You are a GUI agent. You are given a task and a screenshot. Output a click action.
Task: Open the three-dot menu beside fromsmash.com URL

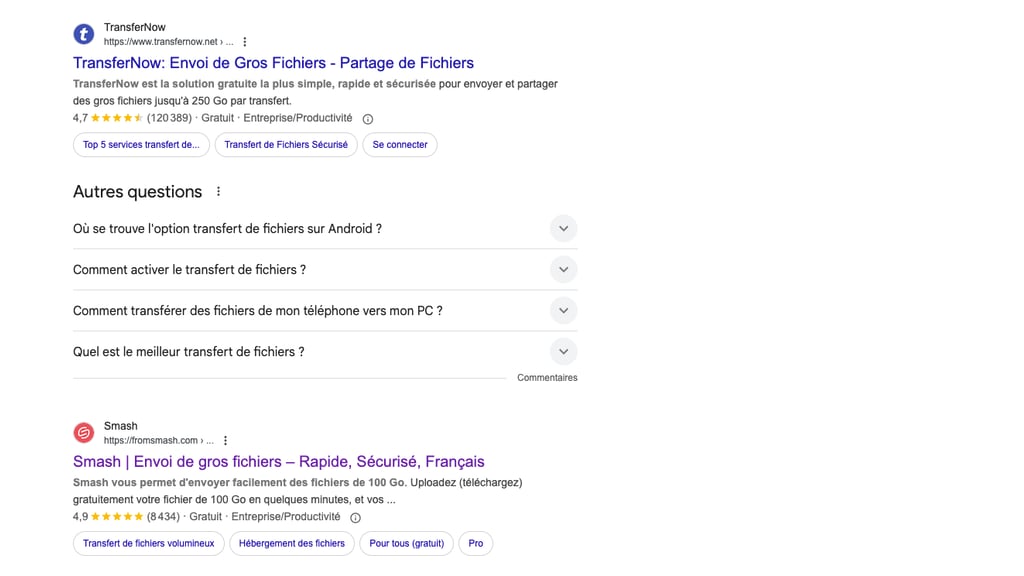[x=225, y=440]
